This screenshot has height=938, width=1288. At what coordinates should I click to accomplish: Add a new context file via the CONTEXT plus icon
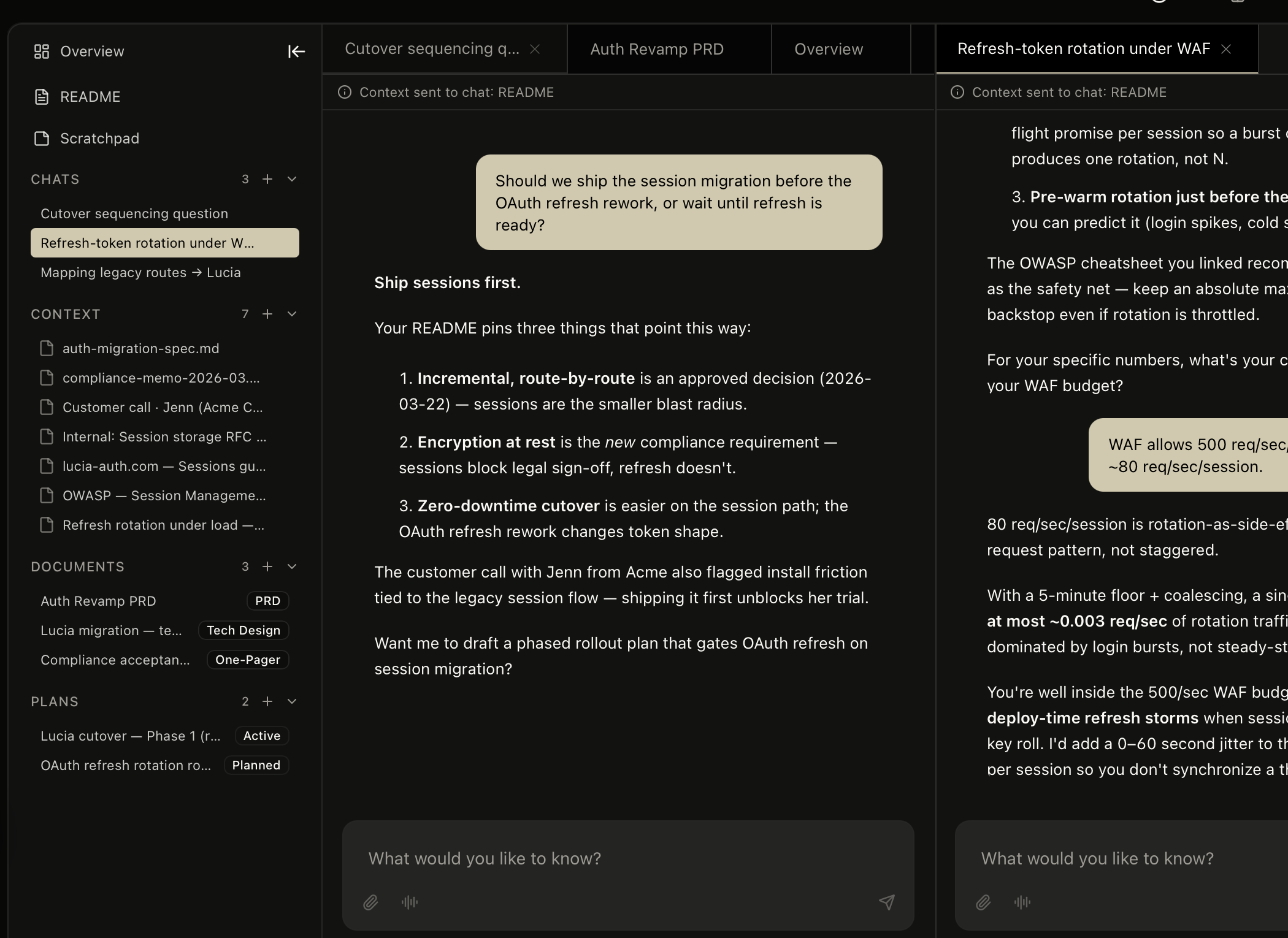pyautogui.click(x=267, y=314)
